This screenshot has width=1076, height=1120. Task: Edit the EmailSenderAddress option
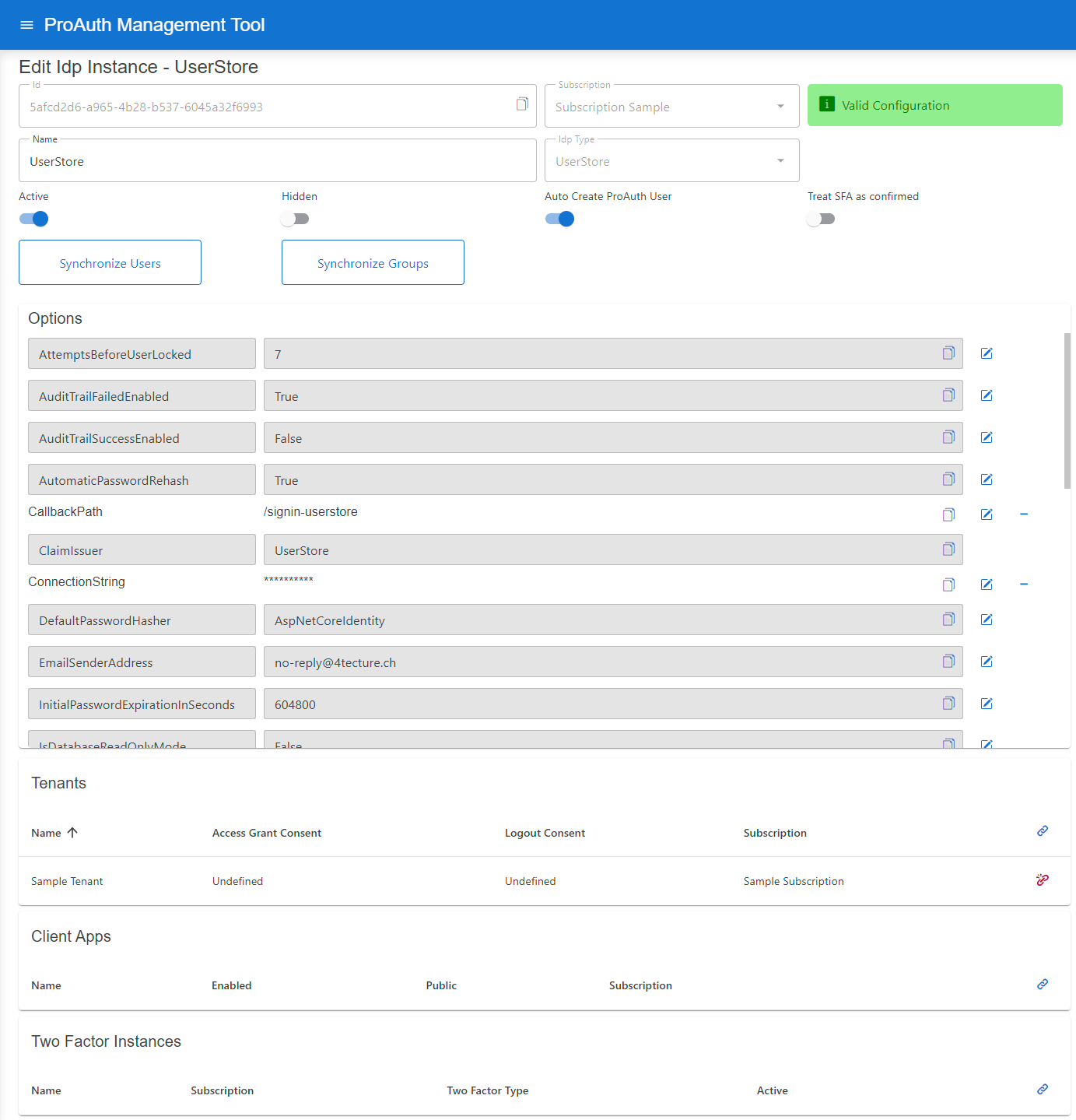pos(987,662)
